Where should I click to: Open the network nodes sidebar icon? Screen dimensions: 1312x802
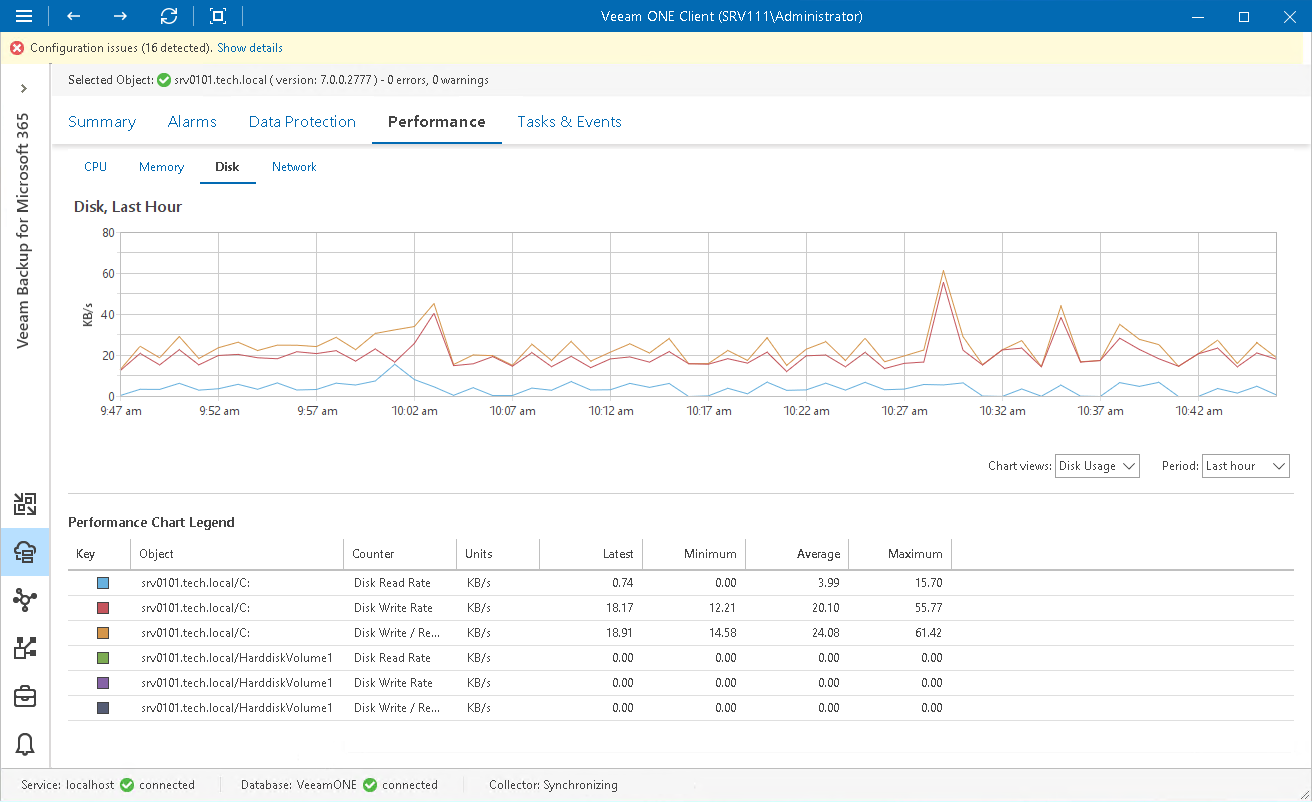[25, 600]
